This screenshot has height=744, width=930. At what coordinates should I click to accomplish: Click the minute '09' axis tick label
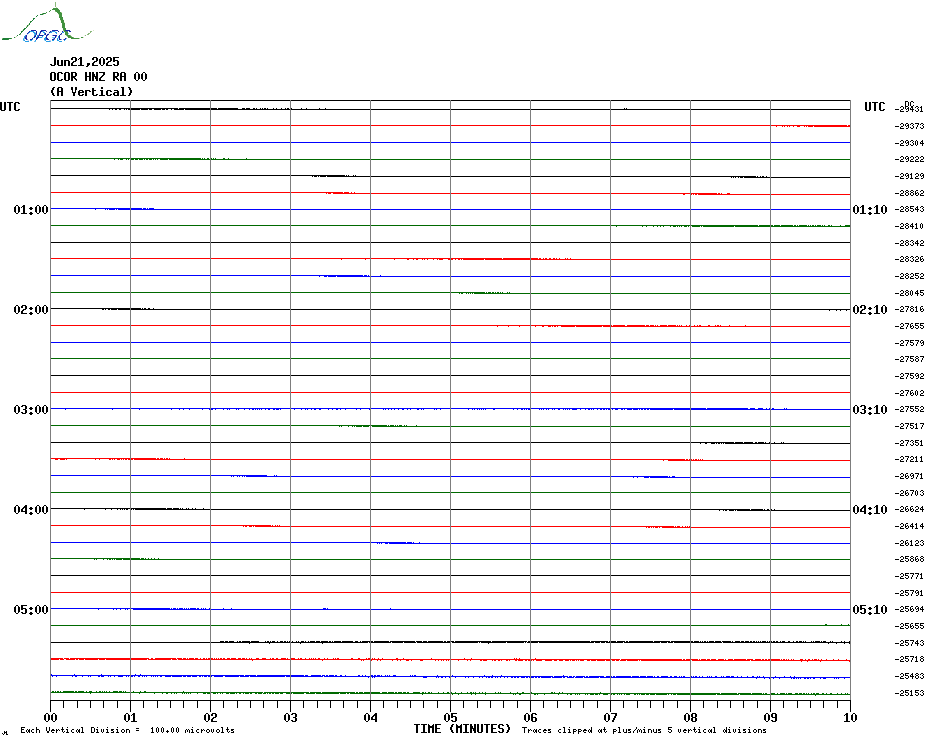tap(770, 717)
